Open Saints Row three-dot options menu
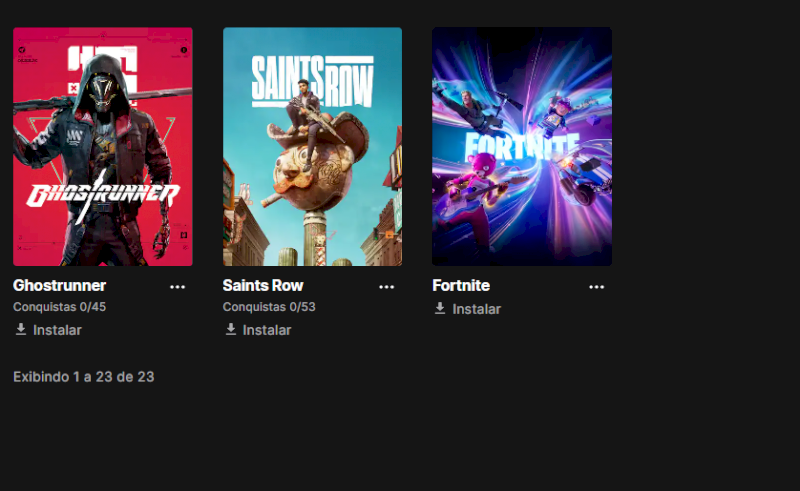 pos(387,287)
